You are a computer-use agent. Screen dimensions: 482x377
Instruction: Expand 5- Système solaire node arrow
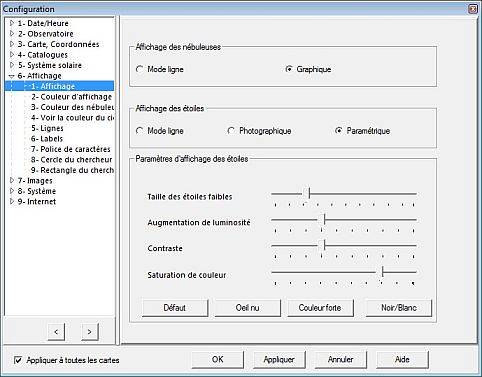point(12,65)
